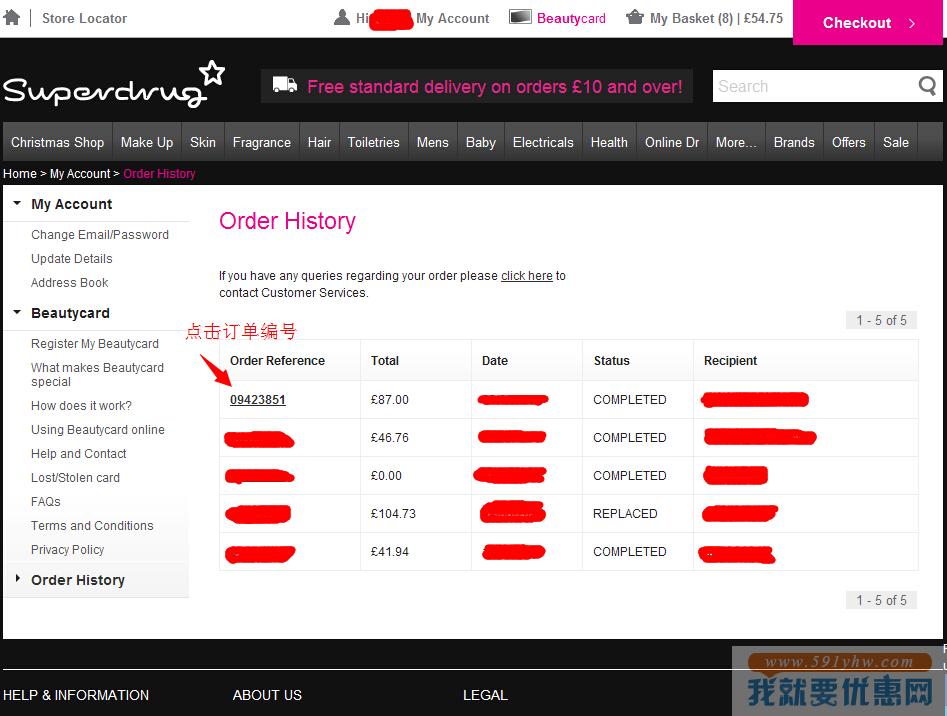Viewport: 947px width, 716px height.
Task: Click the Superdrug logo
Action: point(114,85)
